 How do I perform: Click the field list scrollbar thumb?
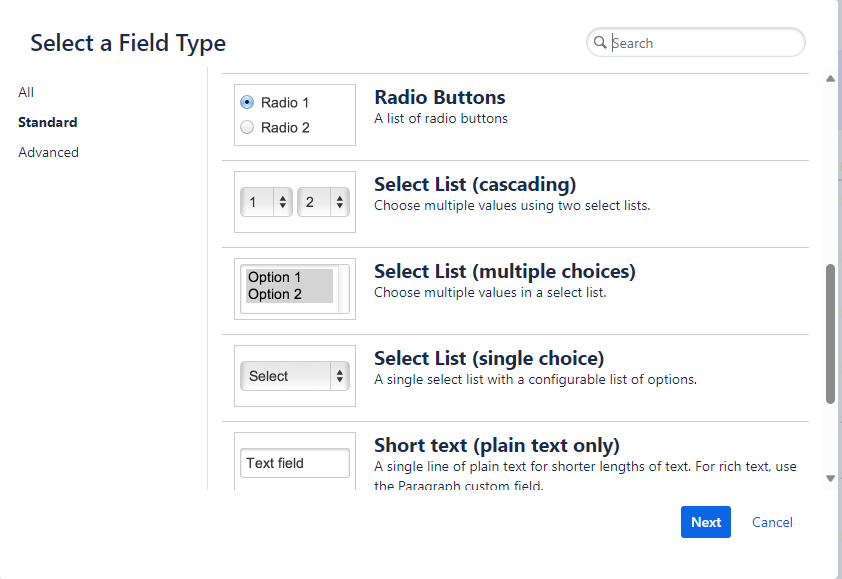point(830,333)
